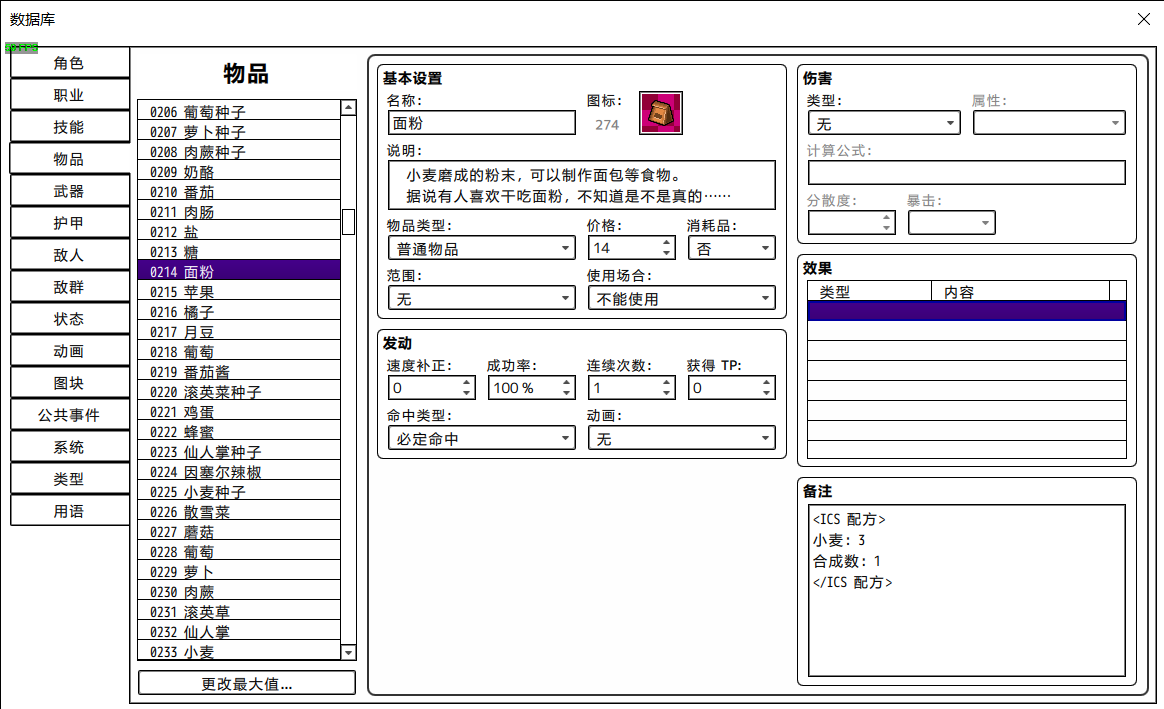Select the 类型 tab
The image size is (1164, 709).
click(x=70, y=478)
